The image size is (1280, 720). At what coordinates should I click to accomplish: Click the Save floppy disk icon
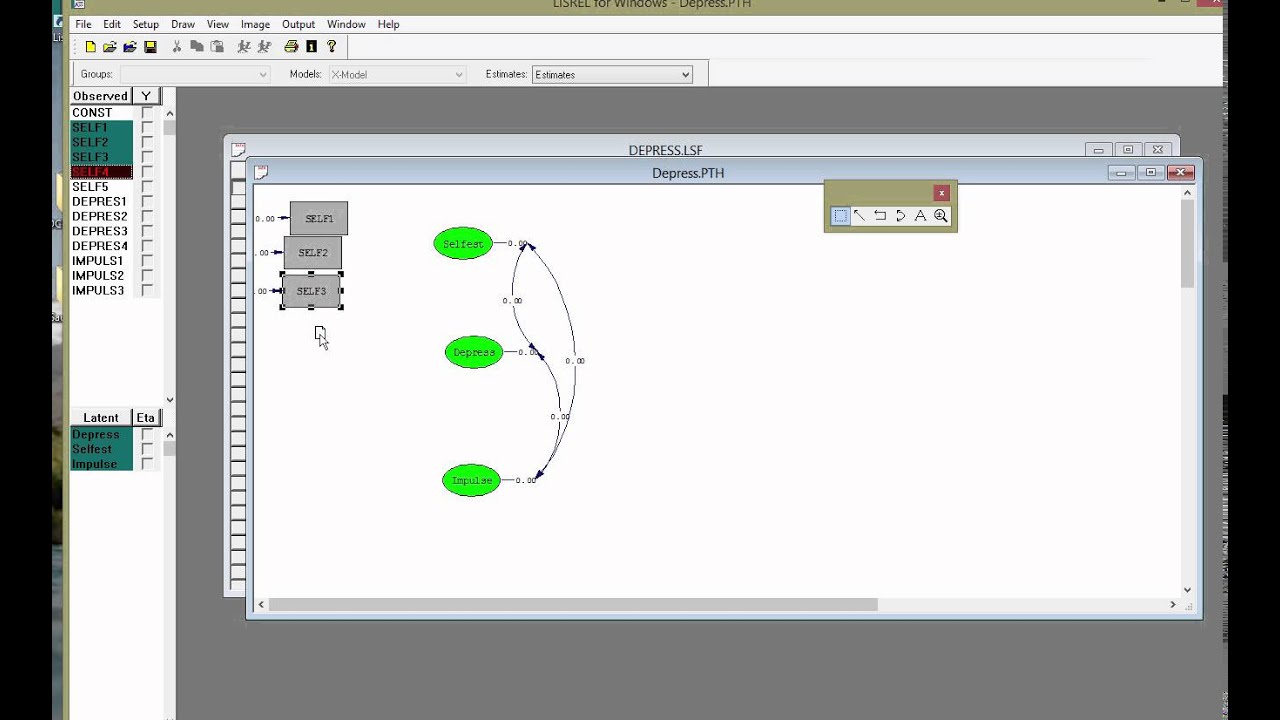tap(150, 47)
